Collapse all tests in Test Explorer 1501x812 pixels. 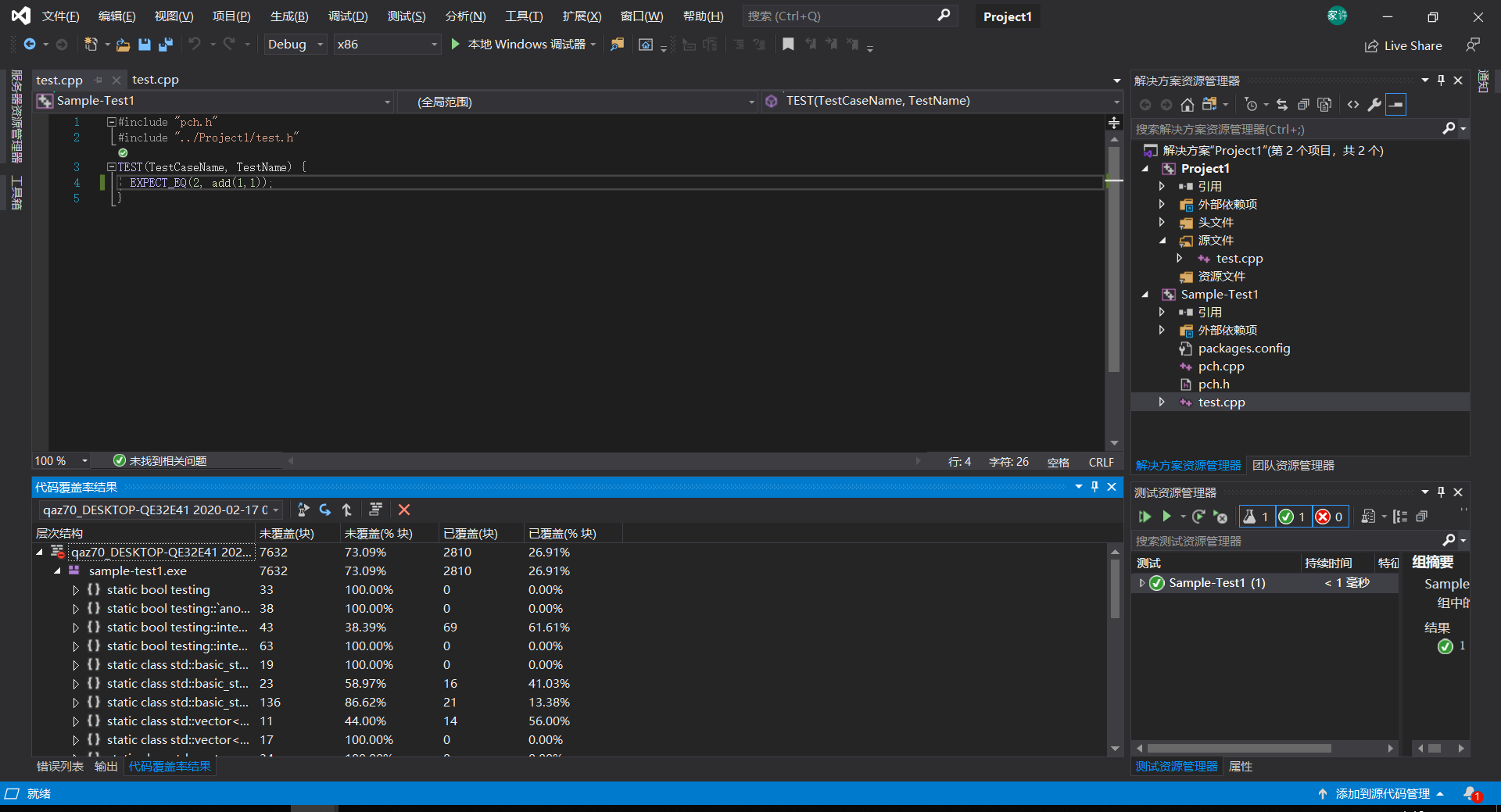click(x=1422, y=517)
